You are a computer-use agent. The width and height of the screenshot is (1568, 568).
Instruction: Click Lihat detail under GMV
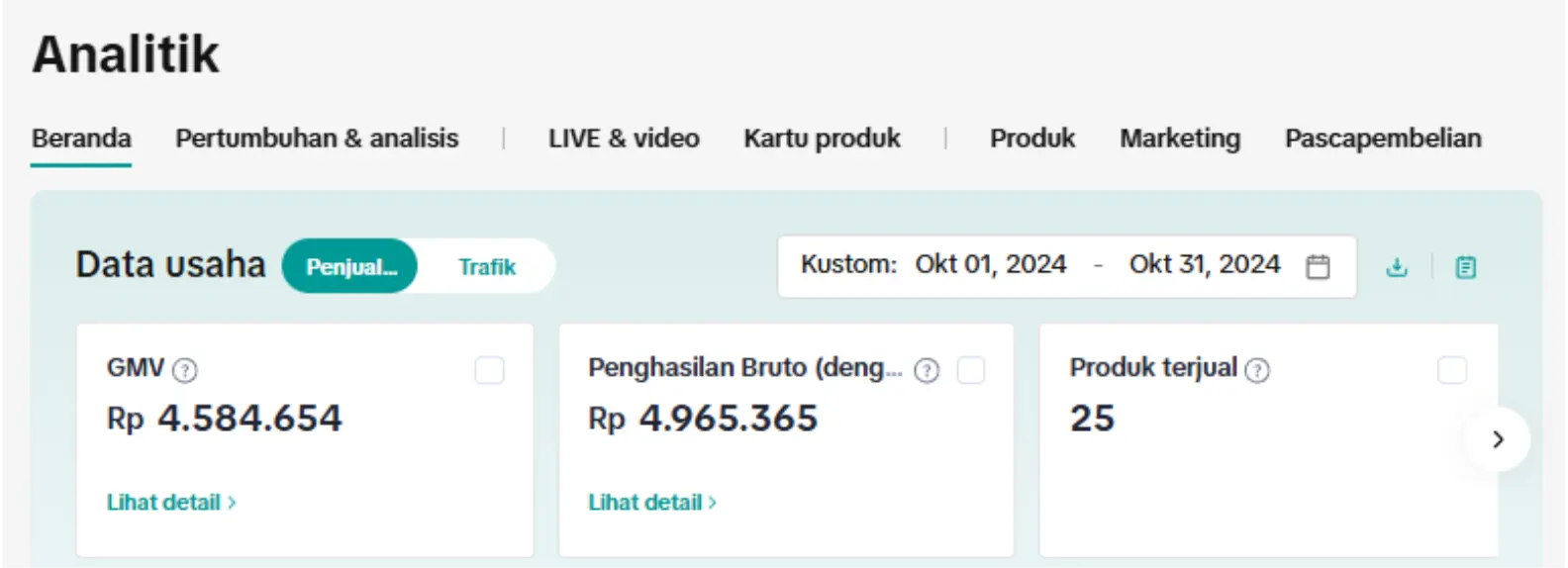click(x=170, y=503)
